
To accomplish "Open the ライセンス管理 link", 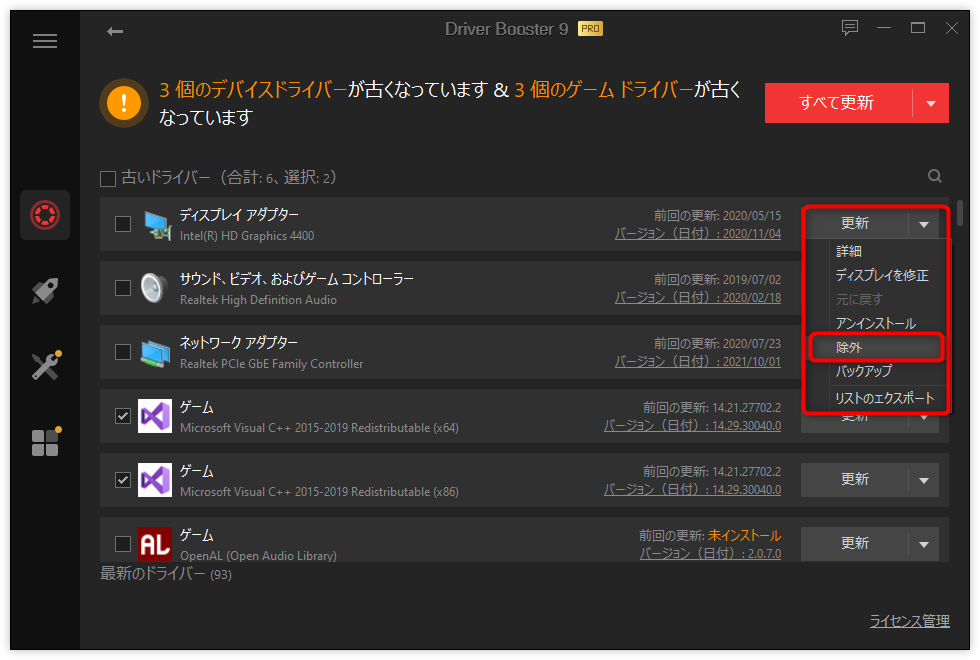I will pyautogui.click(x=909, y=621).
